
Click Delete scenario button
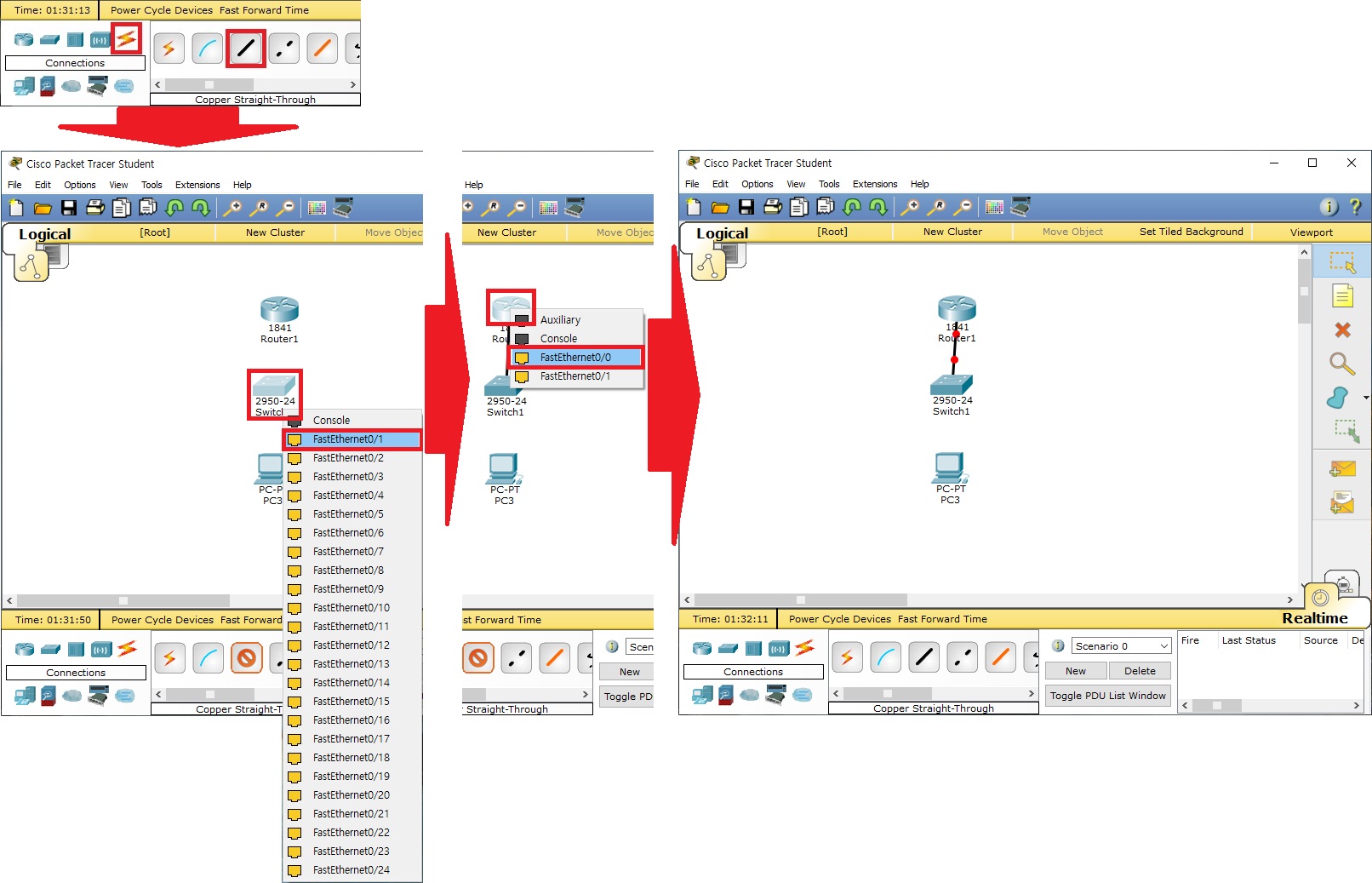click(x=1140, y=671)
